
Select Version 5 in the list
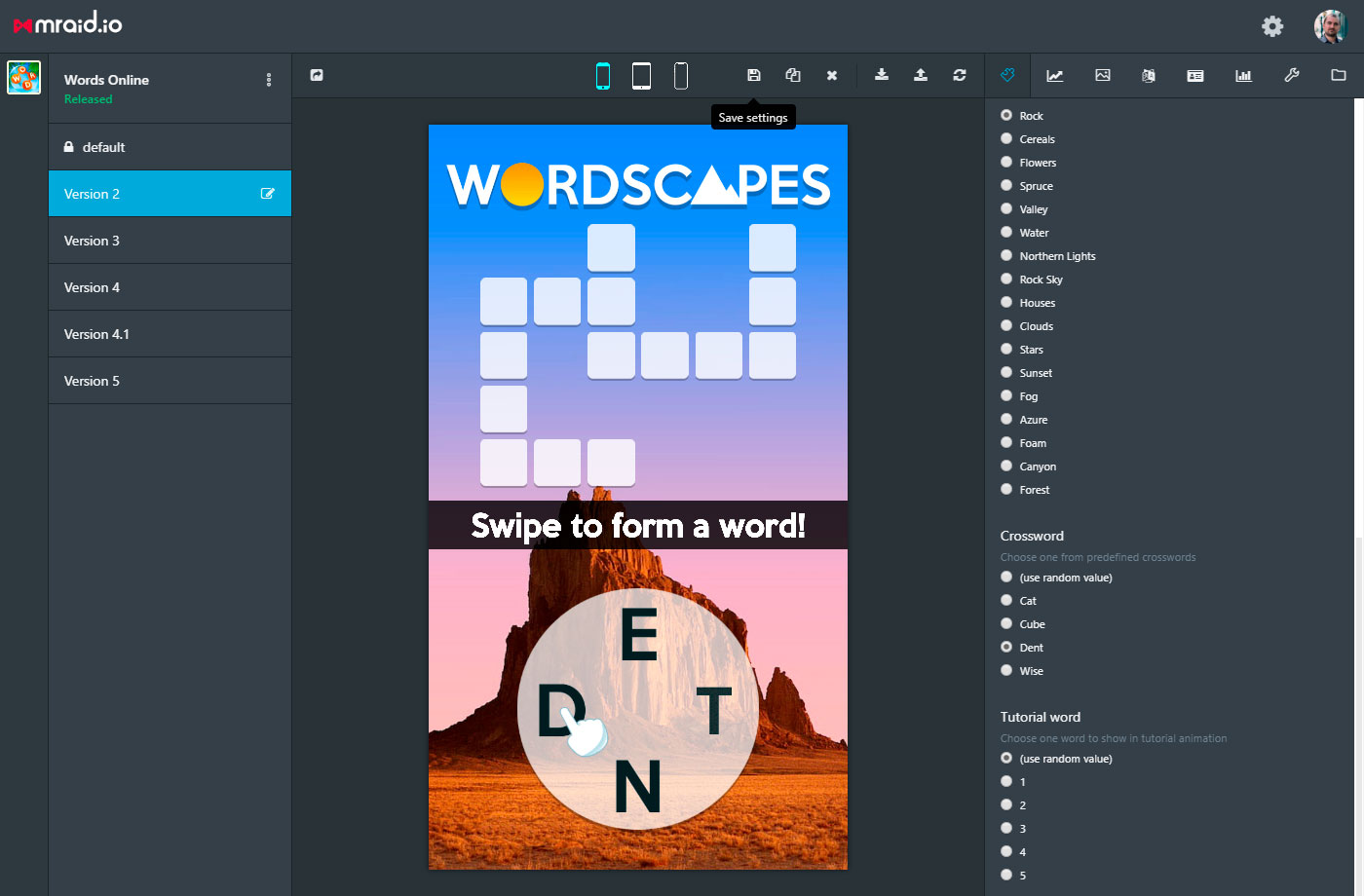[x=170, y=381]
